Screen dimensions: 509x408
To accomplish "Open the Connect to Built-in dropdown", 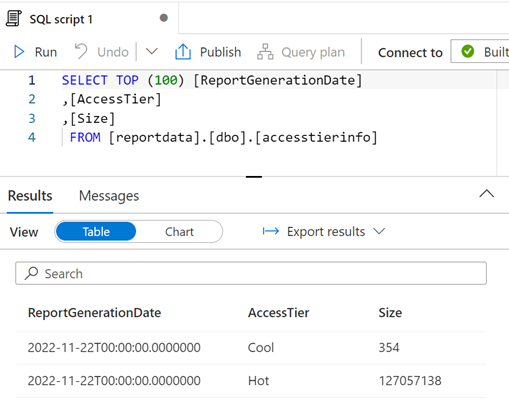I will (480, 51).
